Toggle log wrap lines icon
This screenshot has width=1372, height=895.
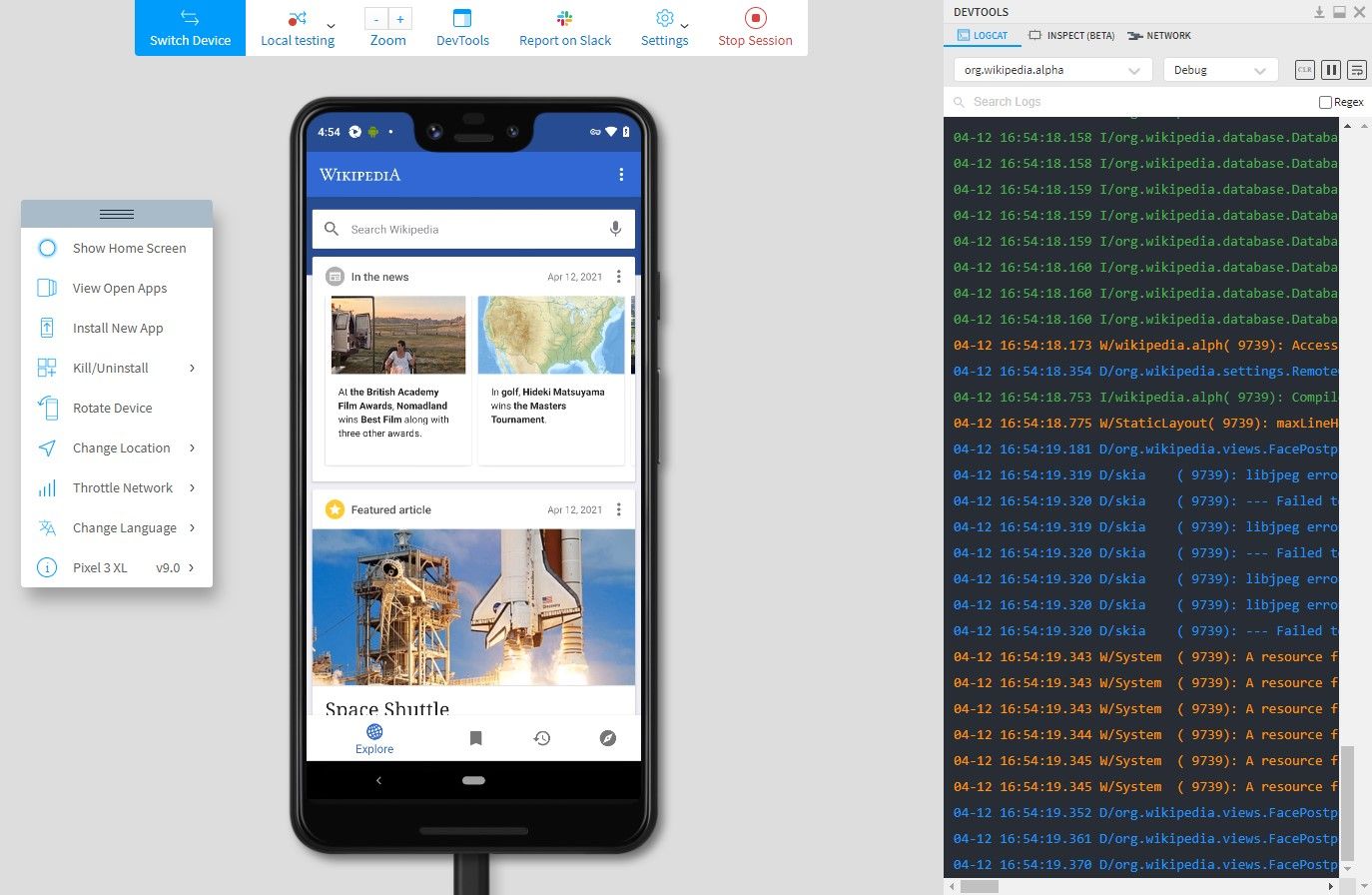1356,70
